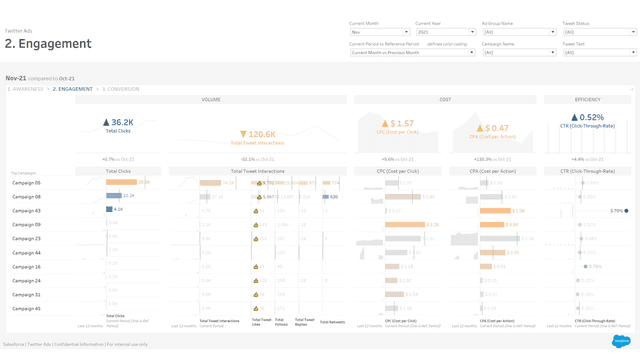Click the Campaign 45 row label
Viewport: 640px width, 363px height.
point(27,308)
